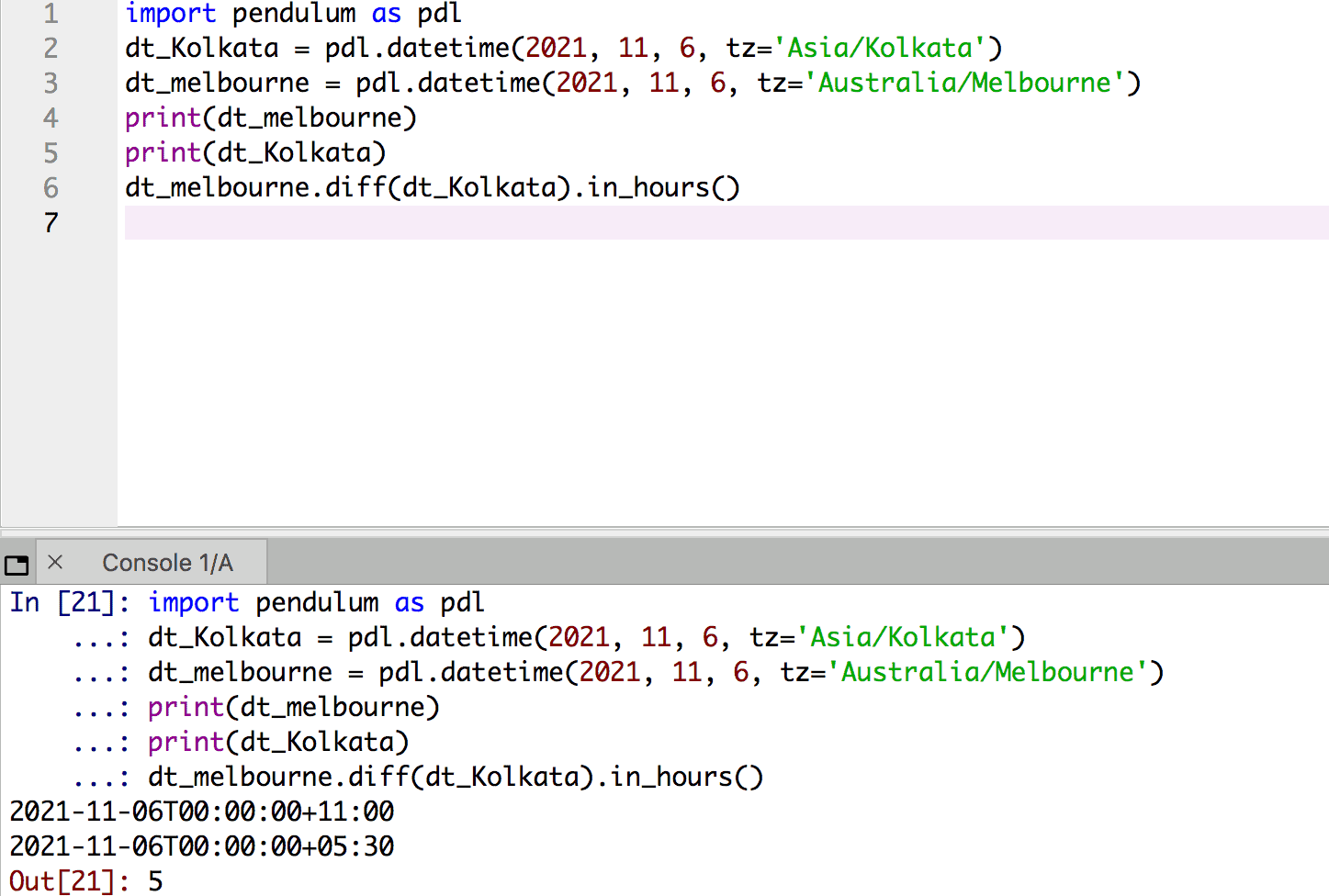Click console output ending with +11:00
Image resolution: width=1329 pixels, height=896 pixels.
click(202, 812)
